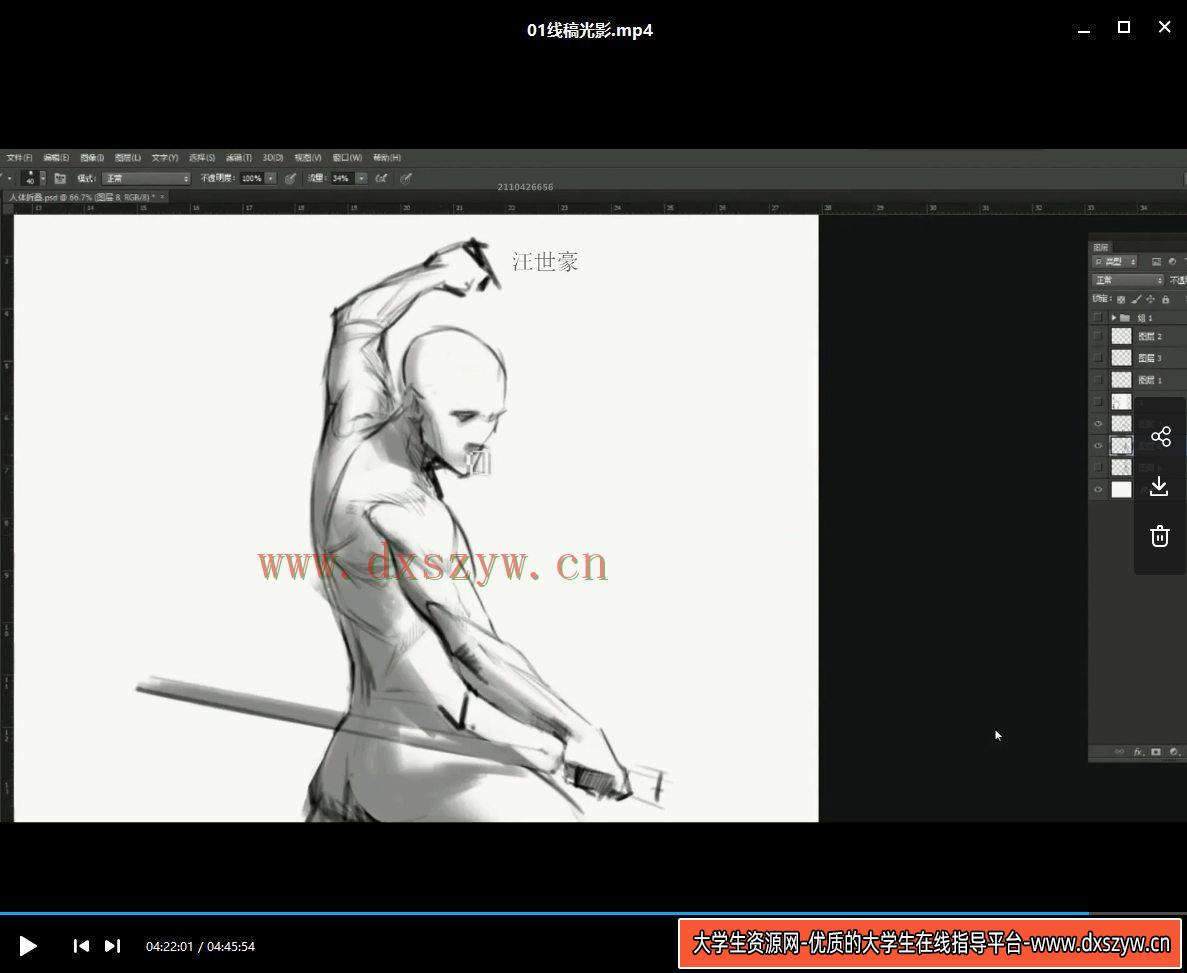1187x973 pixels.
Task: Open the 滤镜(T) menu
Action: [238, 157]
